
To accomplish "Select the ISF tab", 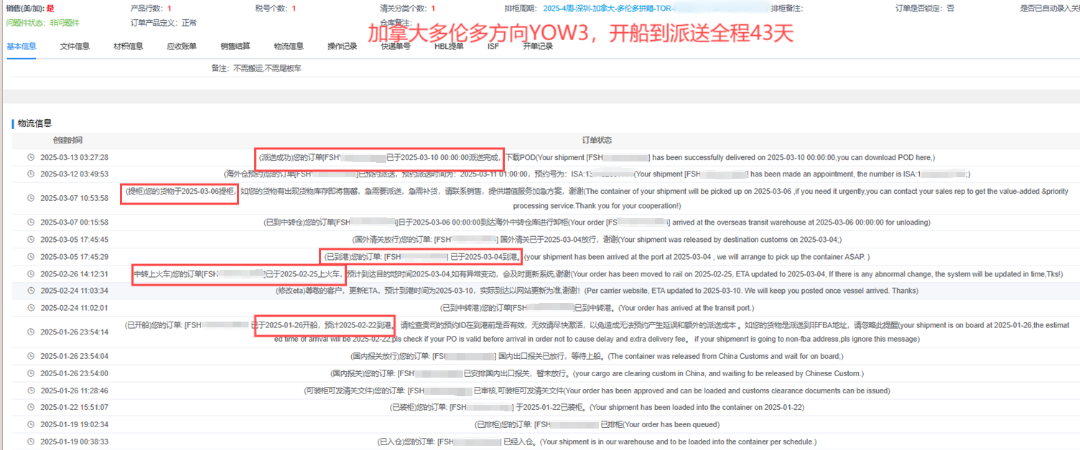I will click(x=493, y=47).
